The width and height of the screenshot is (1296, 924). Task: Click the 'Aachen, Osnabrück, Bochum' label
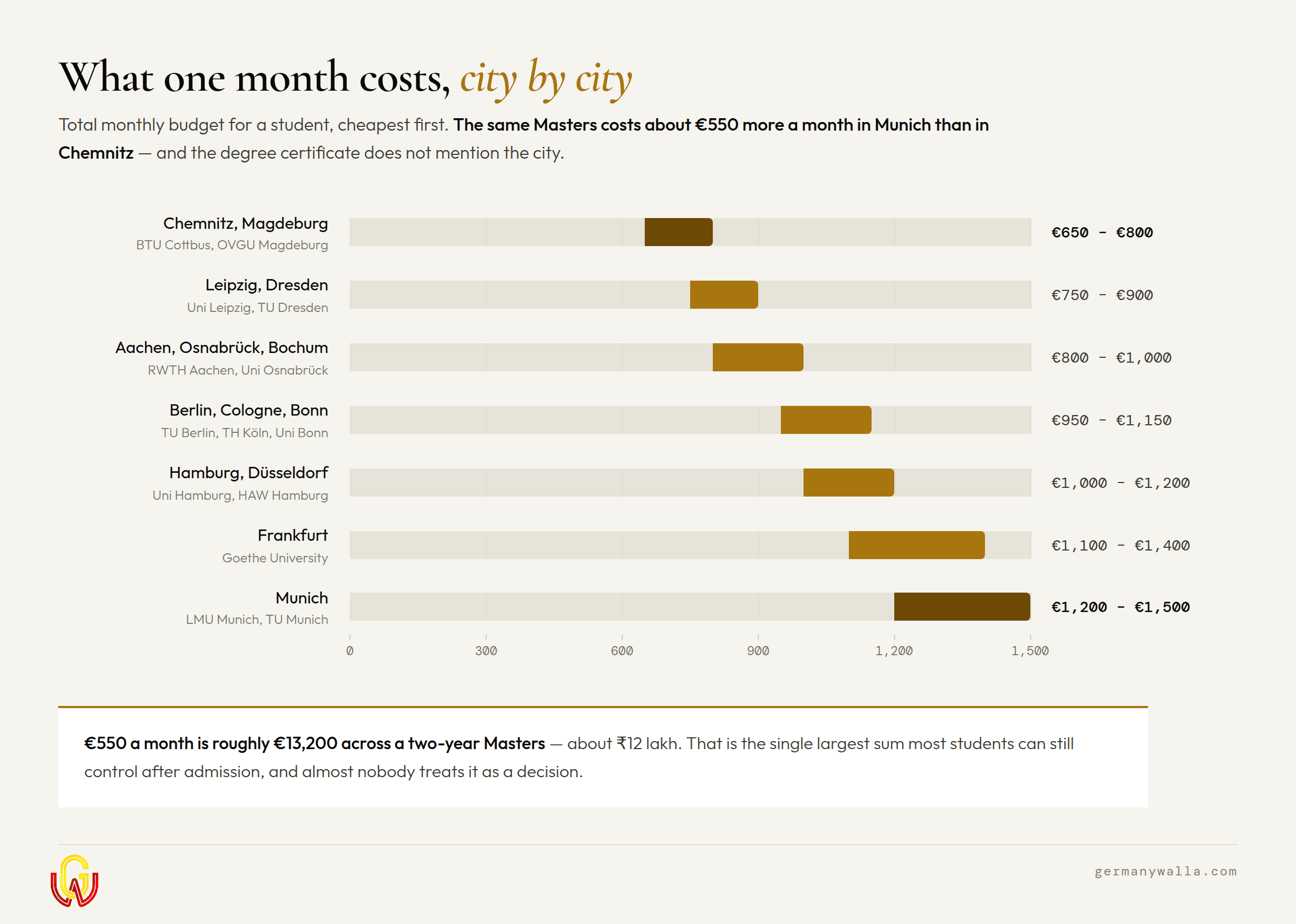(221, 348)
